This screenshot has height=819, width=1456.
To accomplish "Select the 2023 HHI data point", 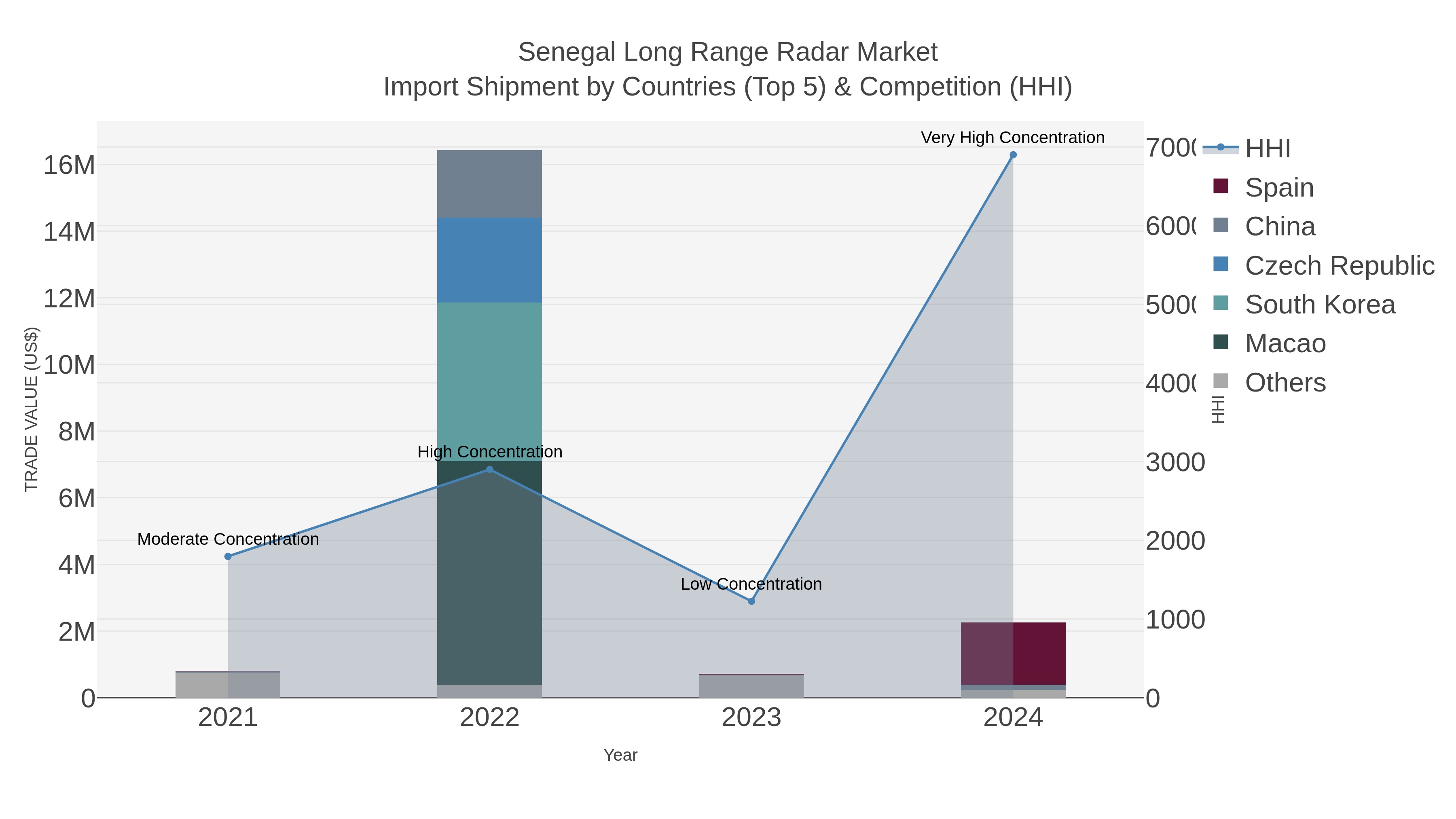I will pyautogui.click(x=751, y=601).
